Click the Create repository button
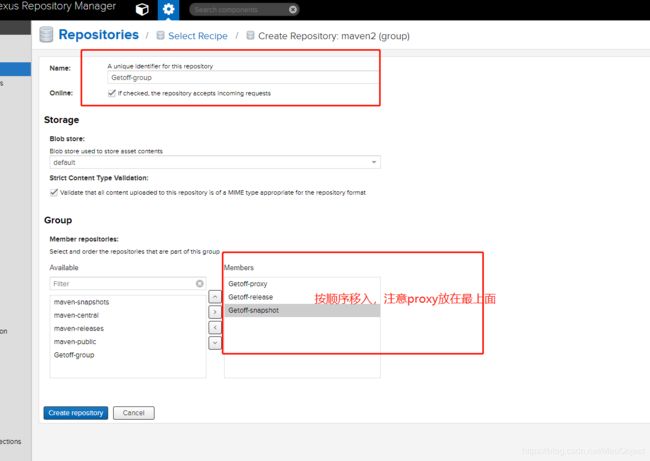 point(76,413)
